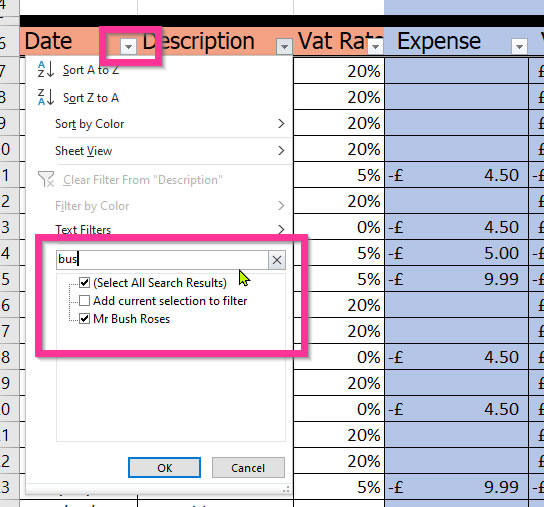The image size is (544, 507).
Task: Open the Description column filter arrow
Action: click(284, 46)
